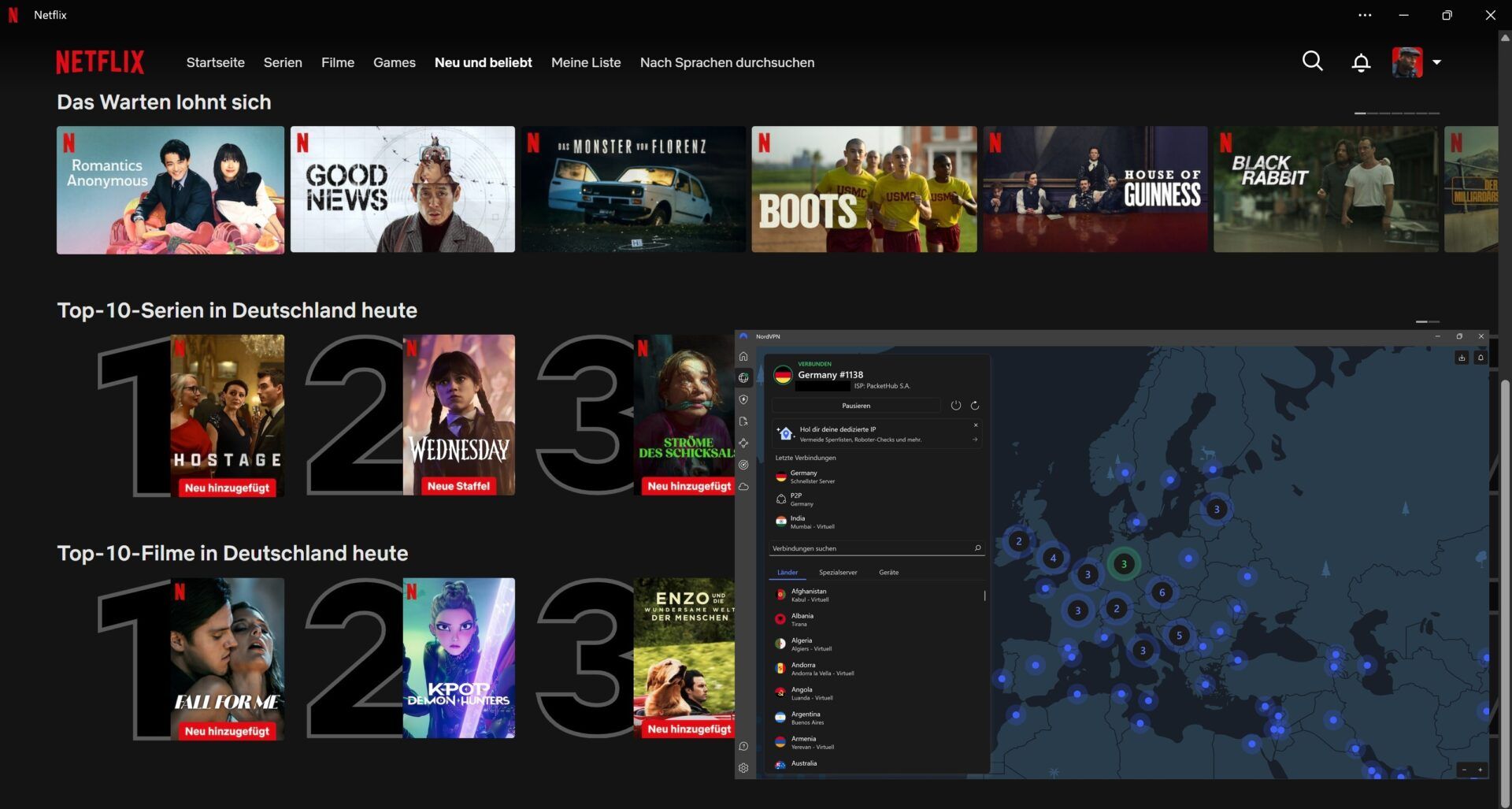
Task: Open Nach Sprachen durchsuchen
Action: pyautogui.click(x=727, y=62)
